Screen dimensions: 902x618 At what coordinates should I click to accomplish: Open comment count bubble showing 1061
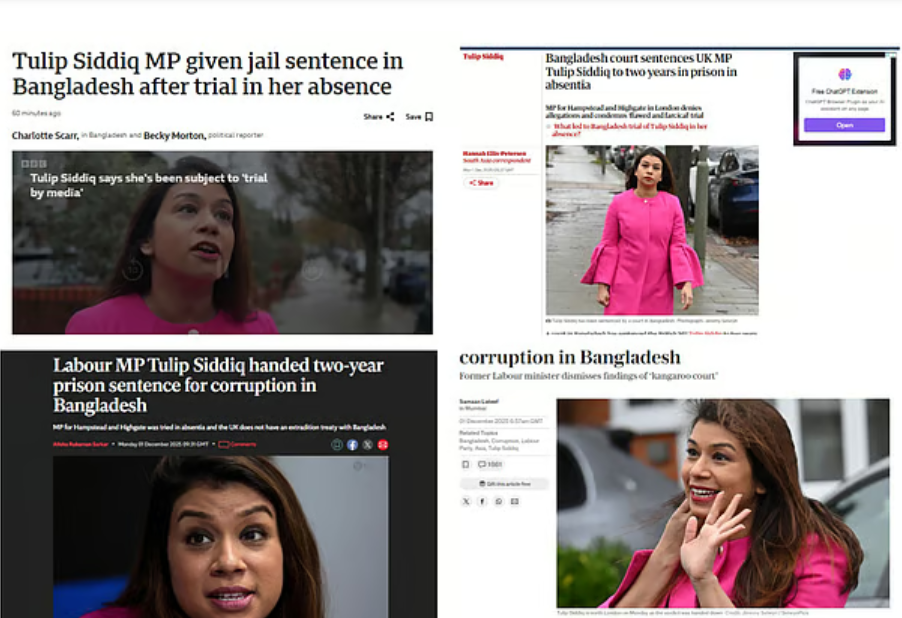[x=490, y=464]
